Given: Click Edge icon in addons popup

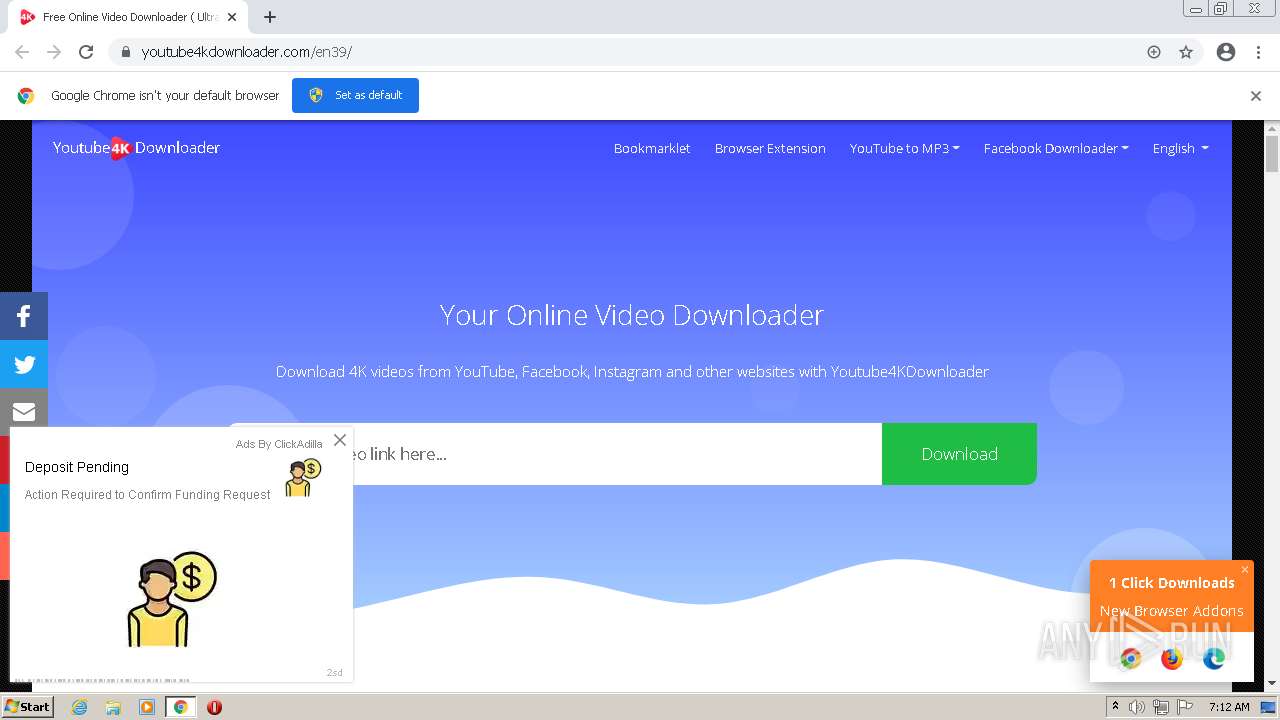Looking at the screenshot, I should coord(1214,658).
